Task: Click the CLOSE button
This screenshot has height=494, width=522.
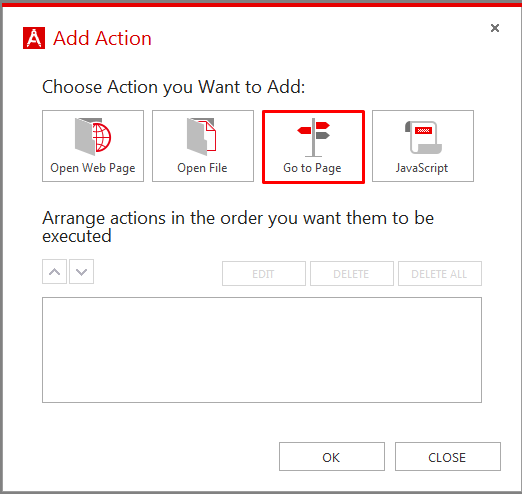Action: (x=448, y=457)
